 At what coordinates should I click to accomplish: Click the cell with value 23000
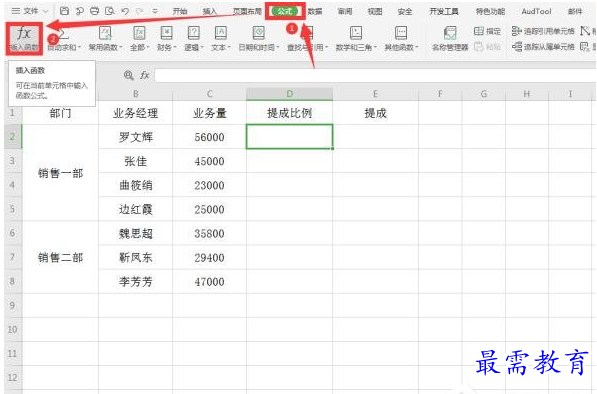tap(209, 185)
